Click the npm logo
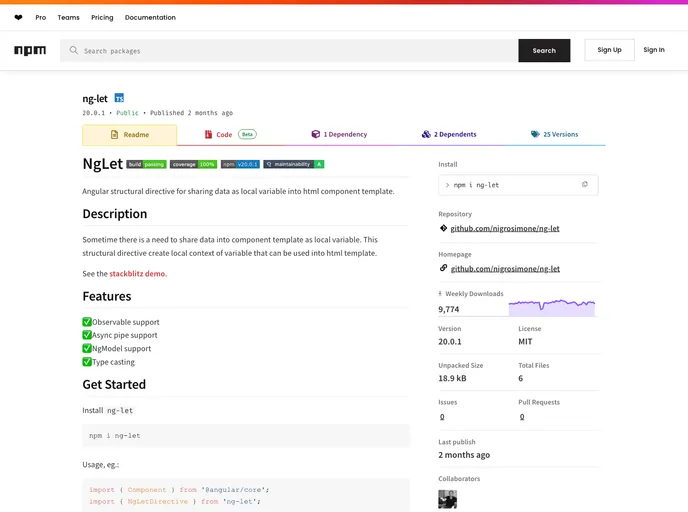The width and height of the screenshot is (688, 512). (30, 50)
